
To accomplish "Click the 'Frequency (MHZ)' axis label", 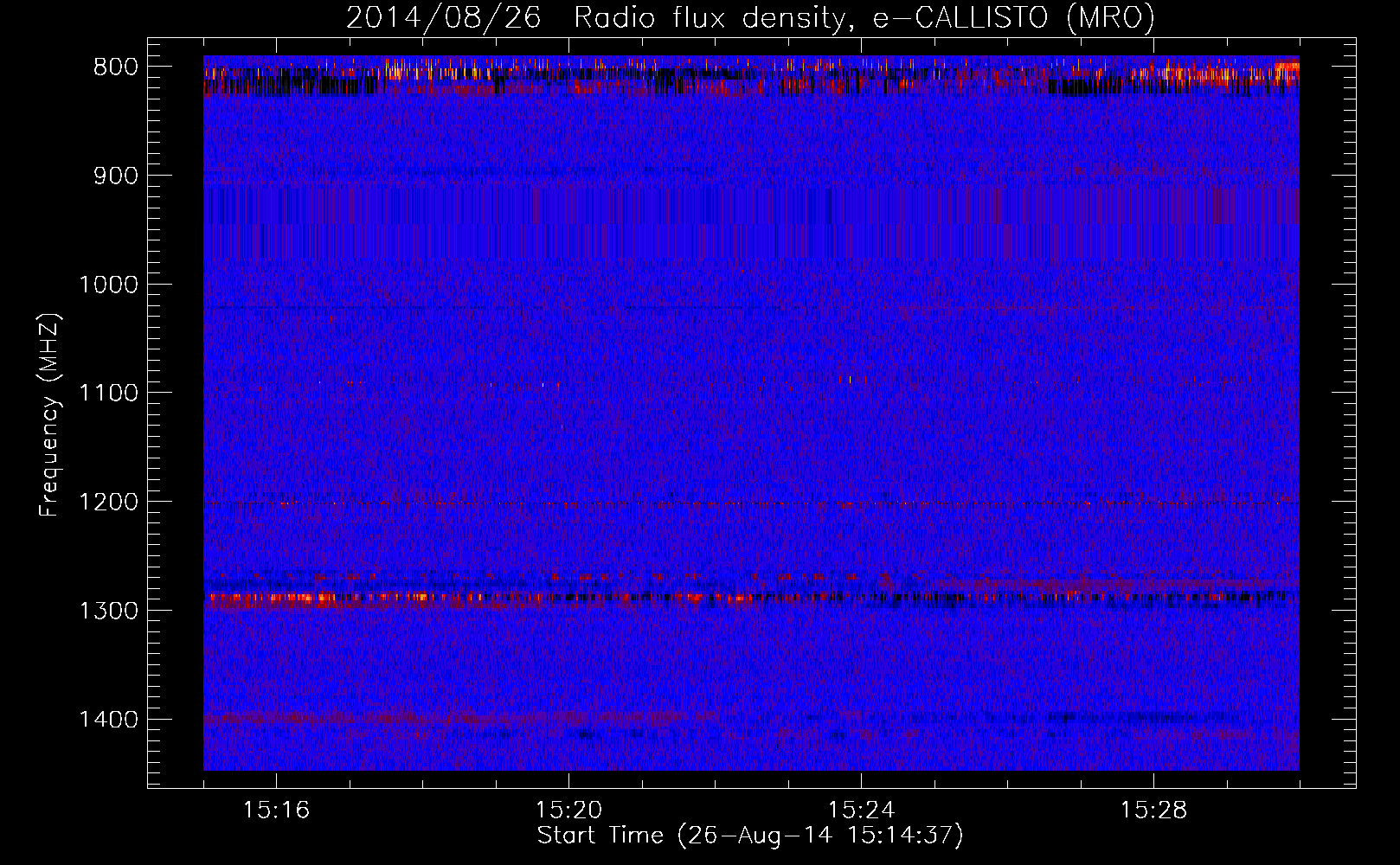I will tap(50, 415).
